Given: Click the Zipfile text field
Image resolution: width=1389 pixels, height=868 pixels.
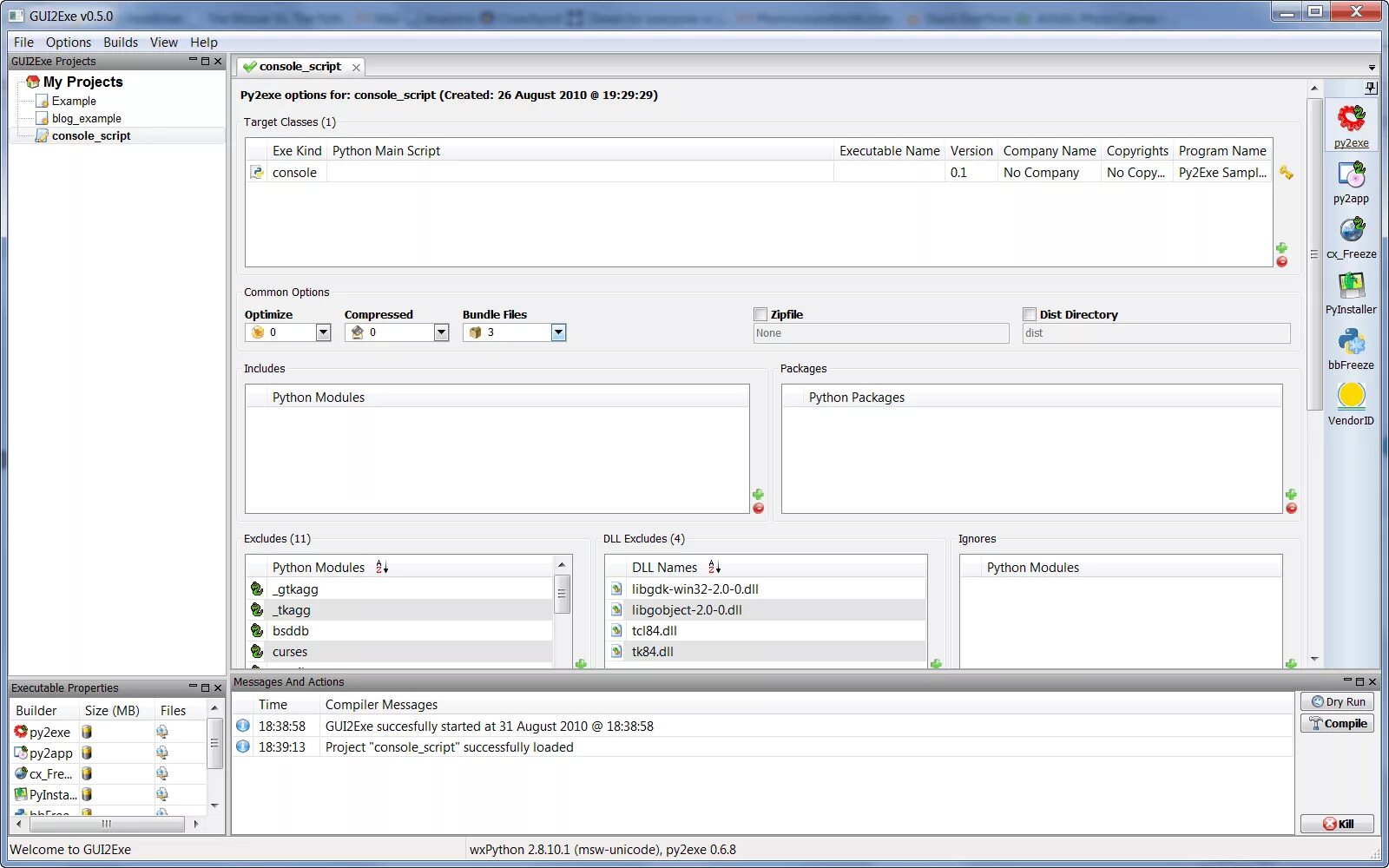Looking at the screenshot, I should (x=881, y=333).
